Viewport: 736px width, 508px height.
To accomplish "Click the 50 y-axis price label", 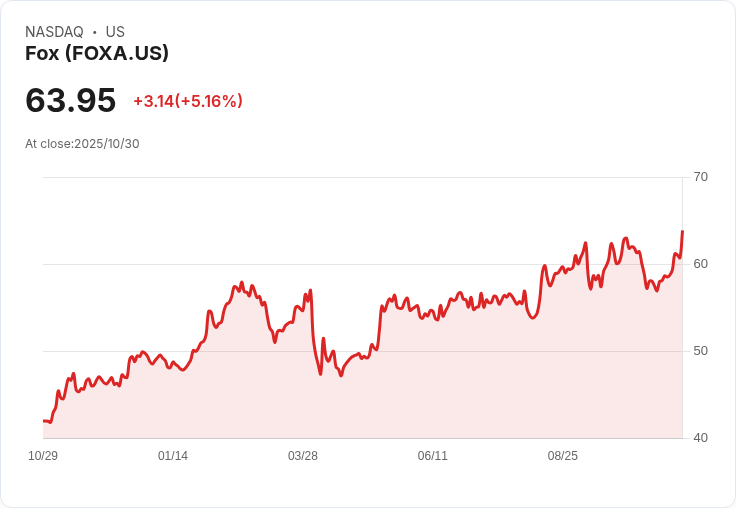I will coord(700,351).
